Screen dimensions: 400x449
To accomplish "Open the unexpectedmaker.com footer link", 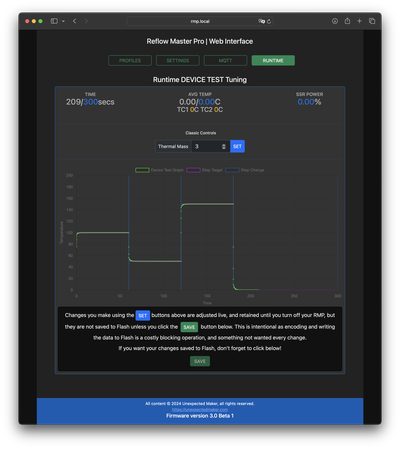I will click(200, 409).
